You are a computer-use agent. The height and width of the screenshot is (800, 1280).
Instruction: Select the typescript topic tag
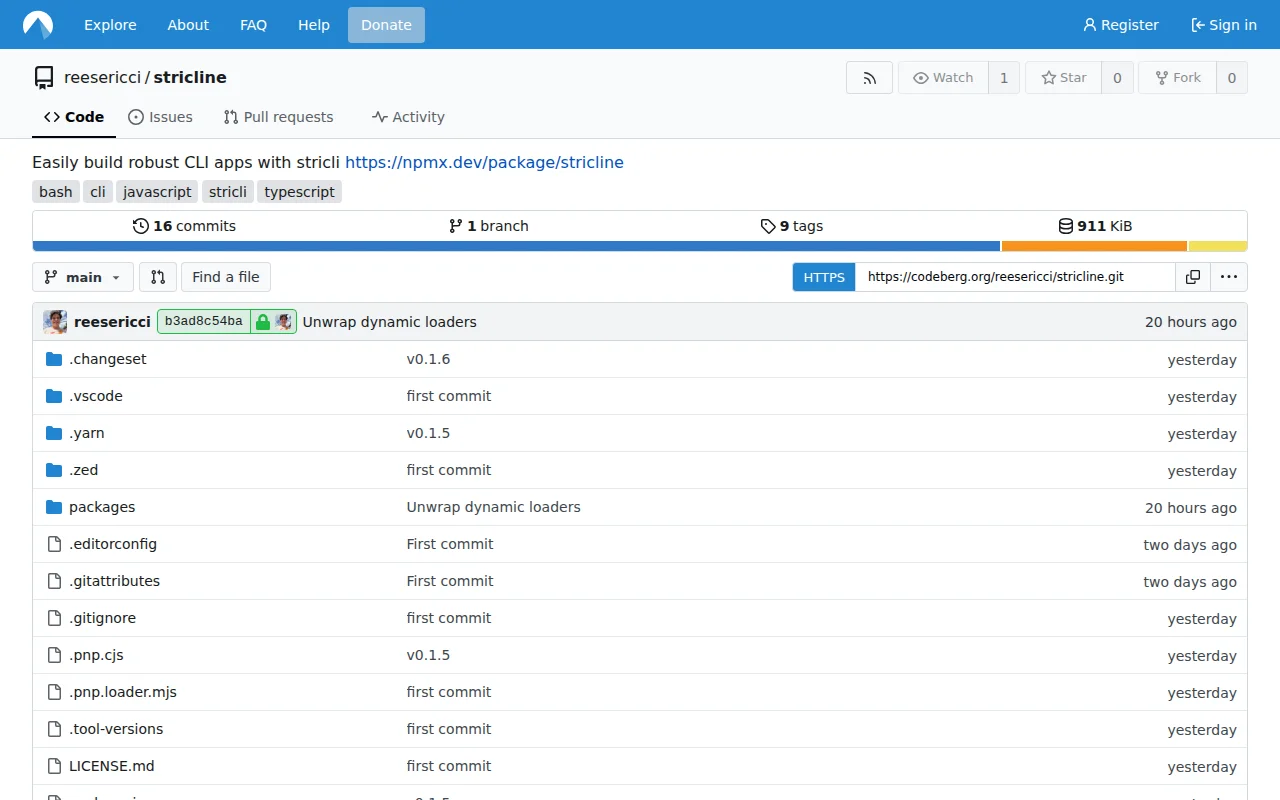pos(299,192)
